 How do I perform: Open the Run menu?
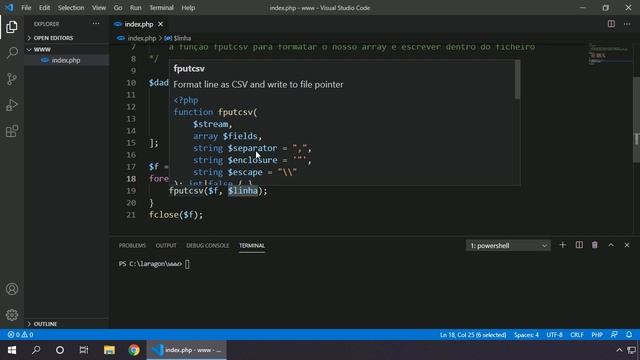coord(136,8)
